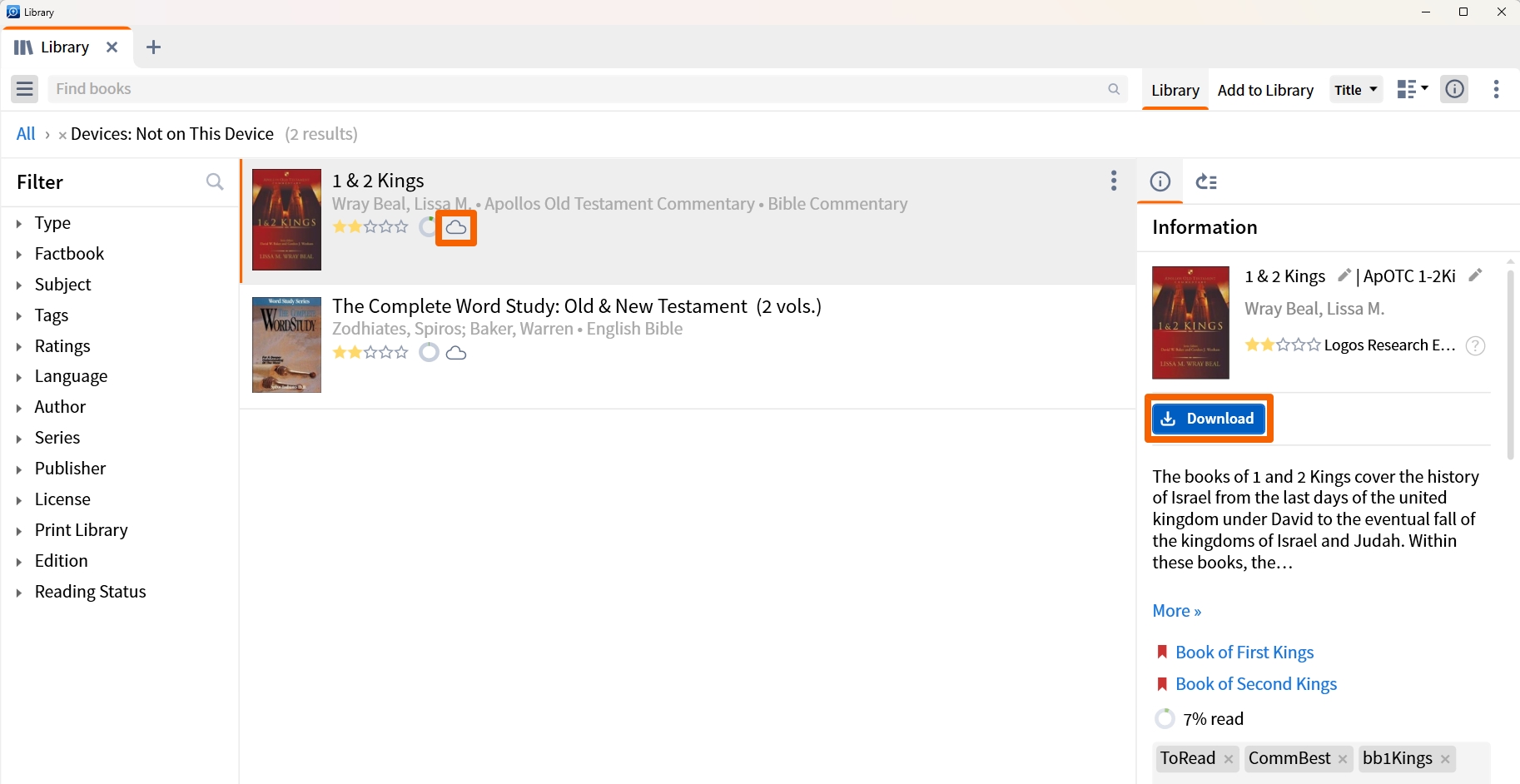Expand the Author filter
This screenshot has height=784, width=1520.
(x=18, y=408)
